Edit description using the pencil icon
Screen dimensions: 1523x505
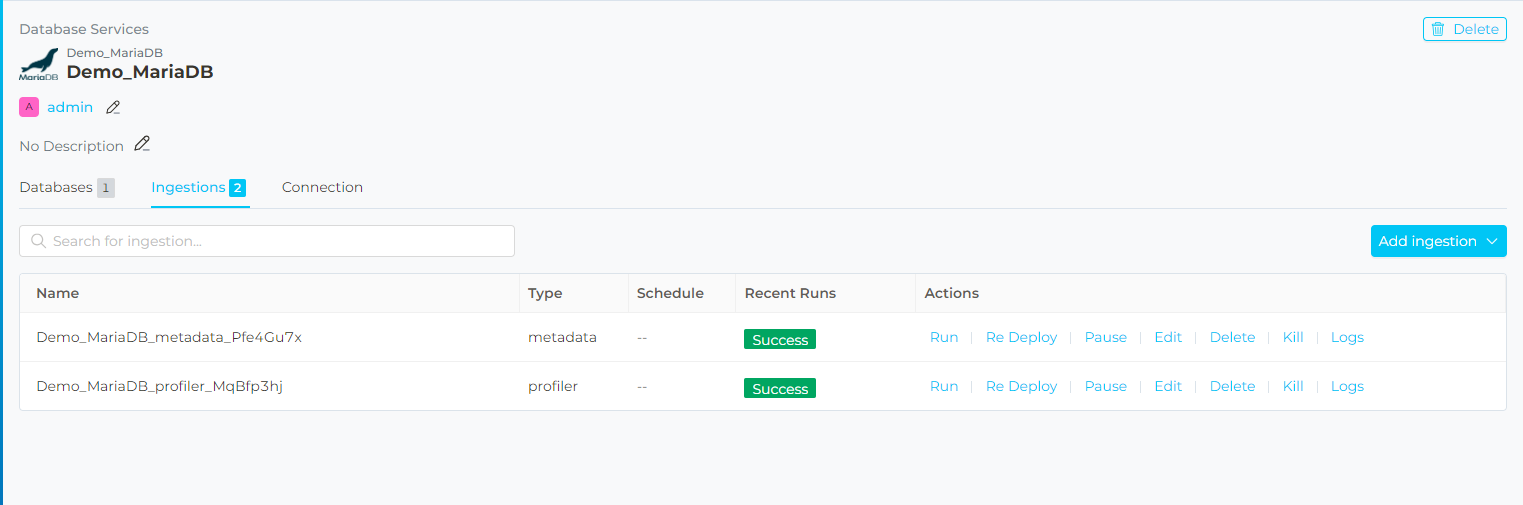(142, 145)
